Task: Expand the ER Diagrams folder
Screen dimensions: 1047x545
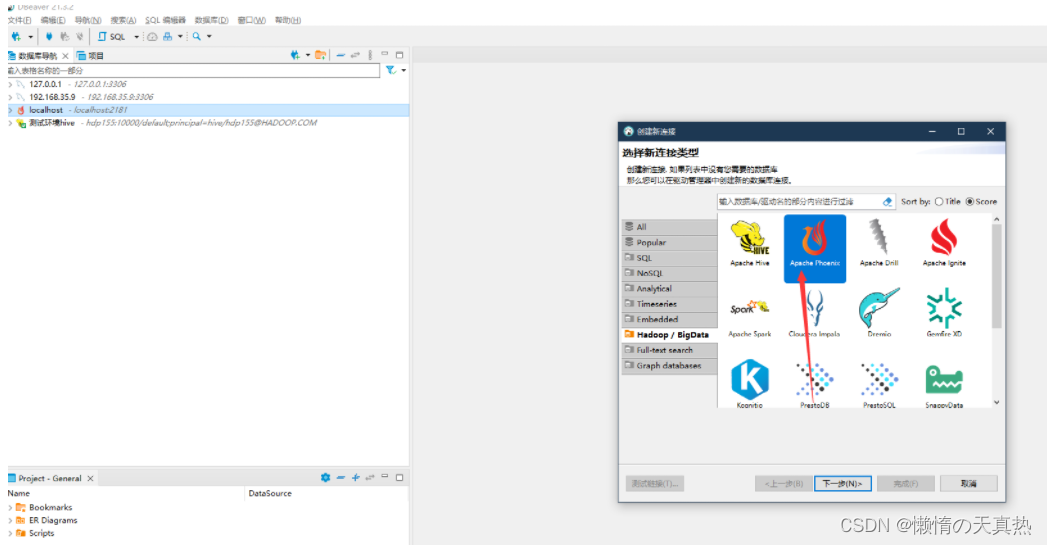Action: [10, 520]
